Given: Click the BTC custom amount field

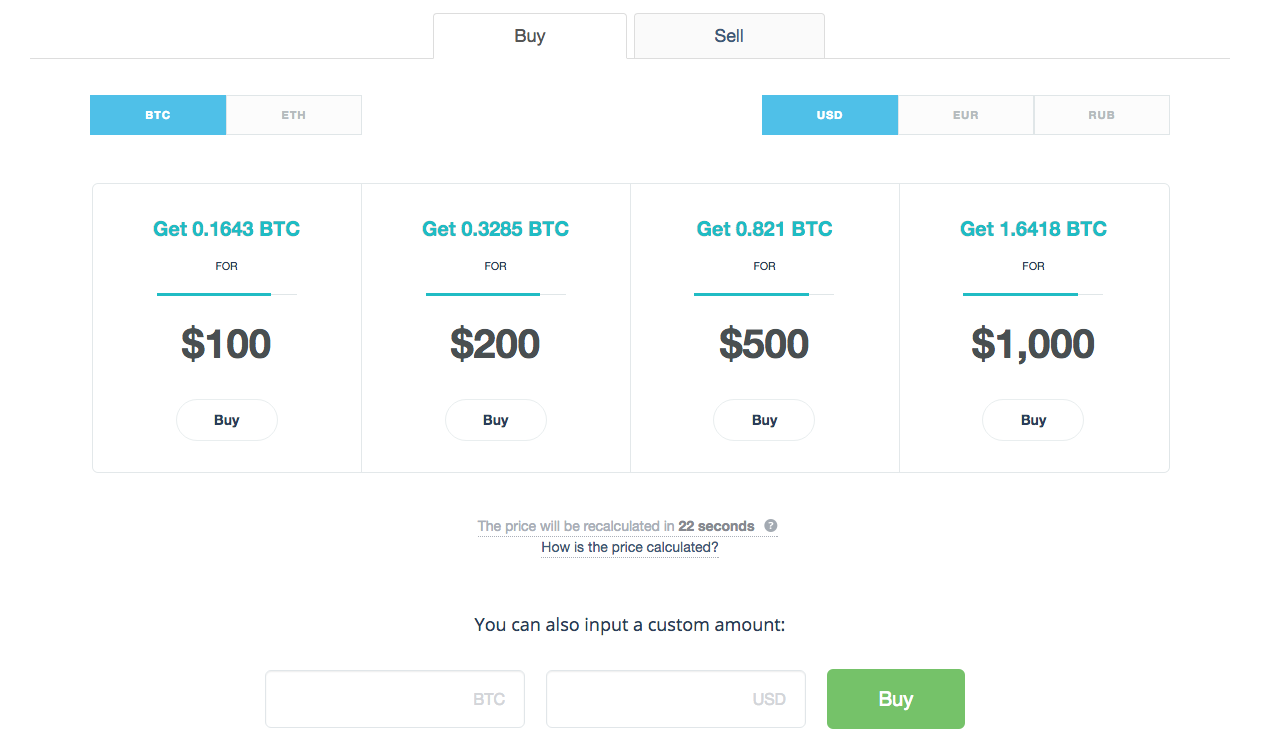Looking at the screenshot, I should [x=394, y=699].
